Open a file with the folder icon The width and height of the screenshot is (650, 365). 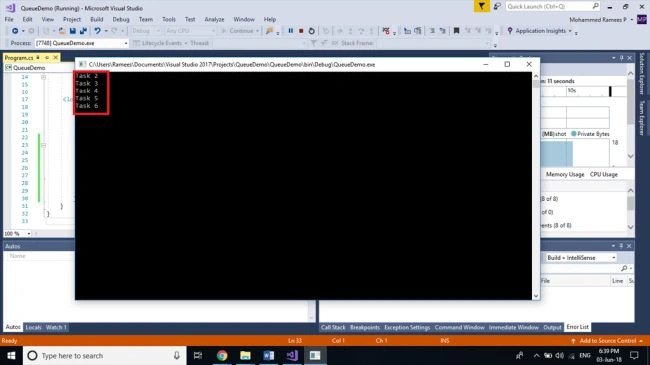click(x=62, y=31)
